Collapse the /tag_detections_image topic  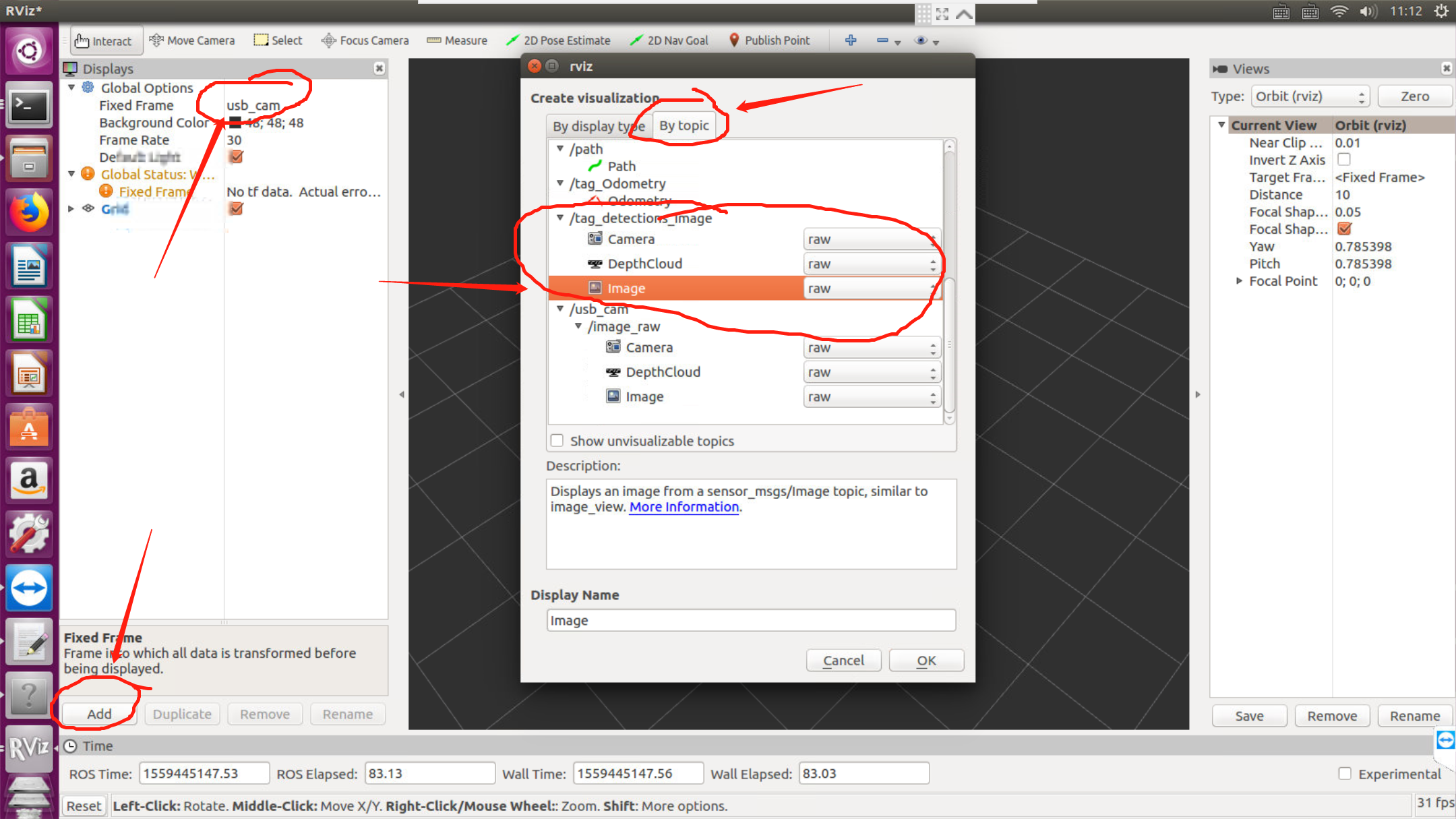point(560,218)
